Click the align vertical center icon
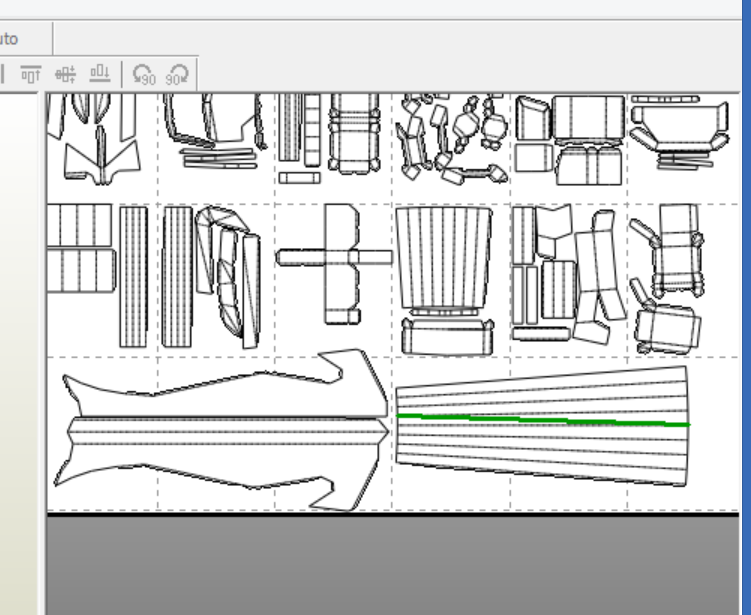This screenshot has height=615, width=751. [65, 75]
